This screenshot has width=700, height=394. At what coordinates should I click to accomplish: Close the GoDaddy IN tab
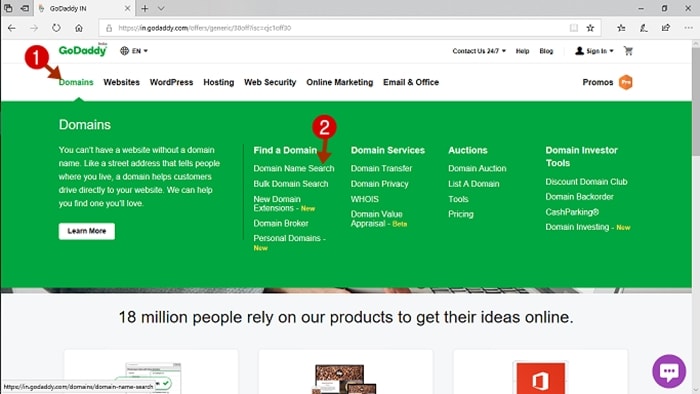127,8
